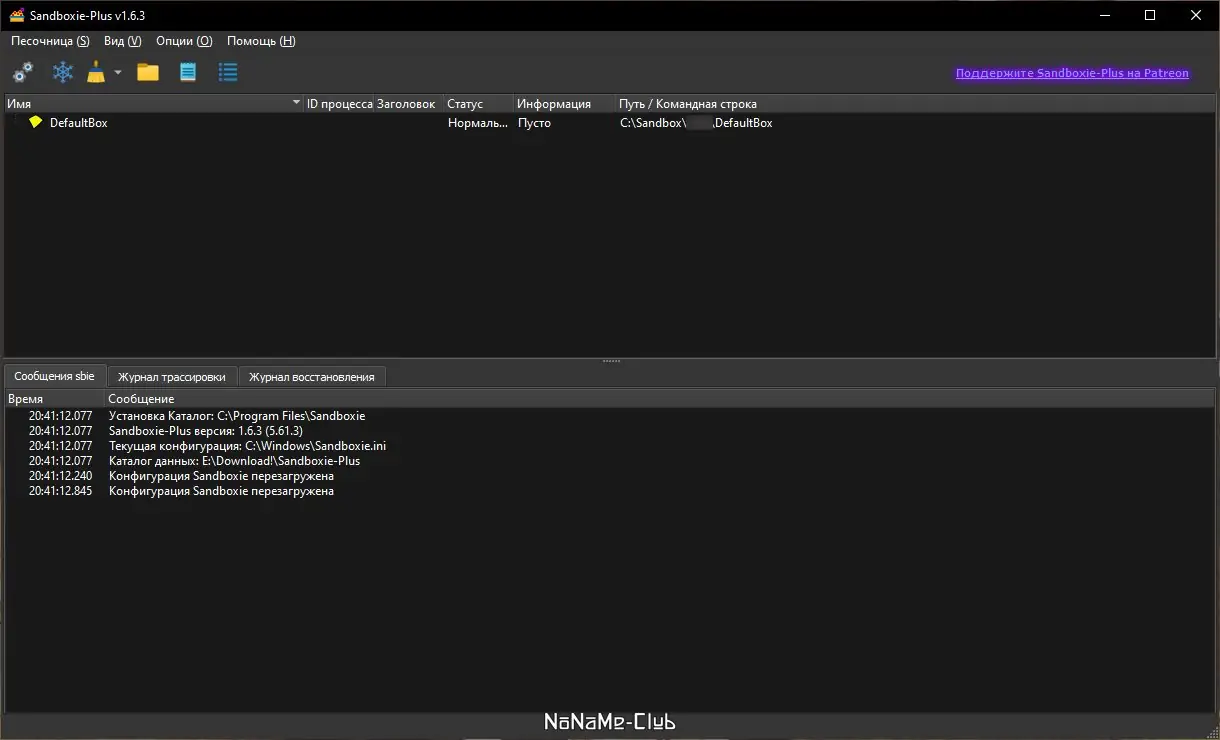Open global settings gears icon
The height and width of the screenshot is (740, 1220).
point(23,72)
